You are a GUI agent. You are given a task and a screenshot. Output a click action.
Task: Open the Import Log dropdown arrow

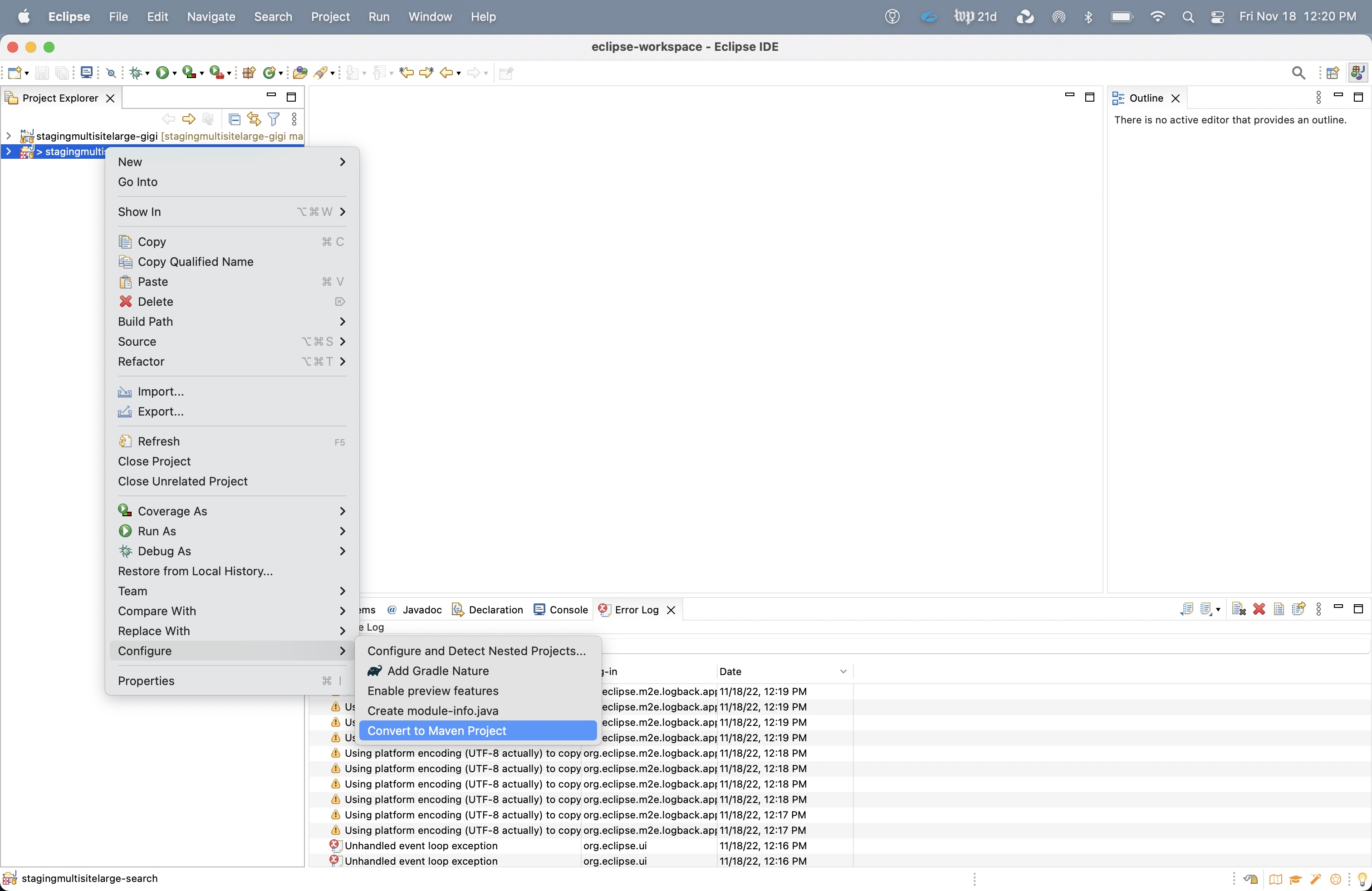point(1218,610)
